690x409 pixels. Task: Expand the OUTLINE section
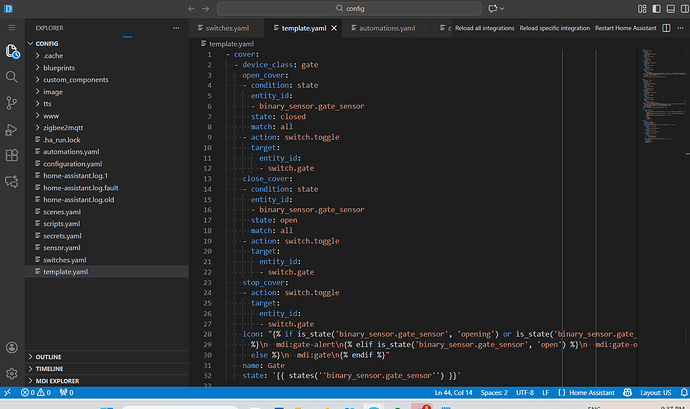[x=107, y=357]
